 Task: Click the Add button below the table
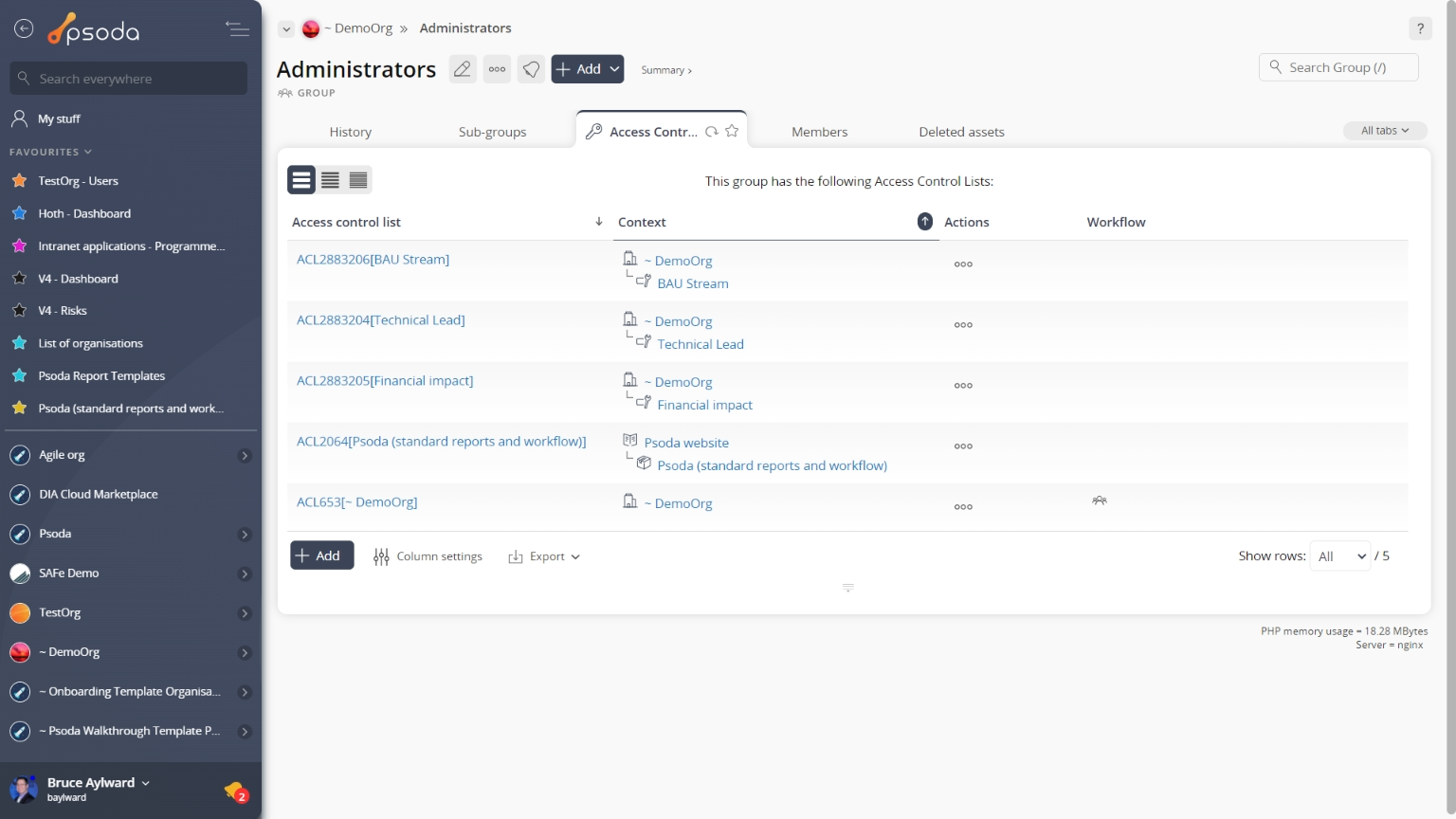[x=322, y=555]
